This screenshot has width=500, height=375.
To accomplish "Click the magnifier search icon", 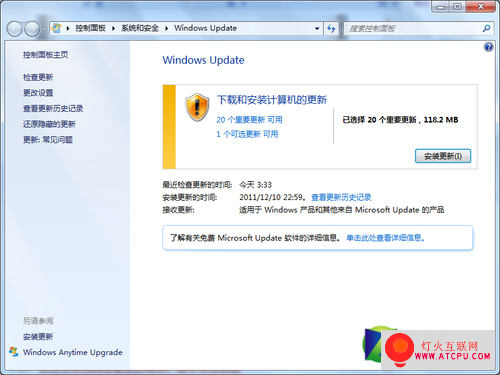I will [486, 29].
